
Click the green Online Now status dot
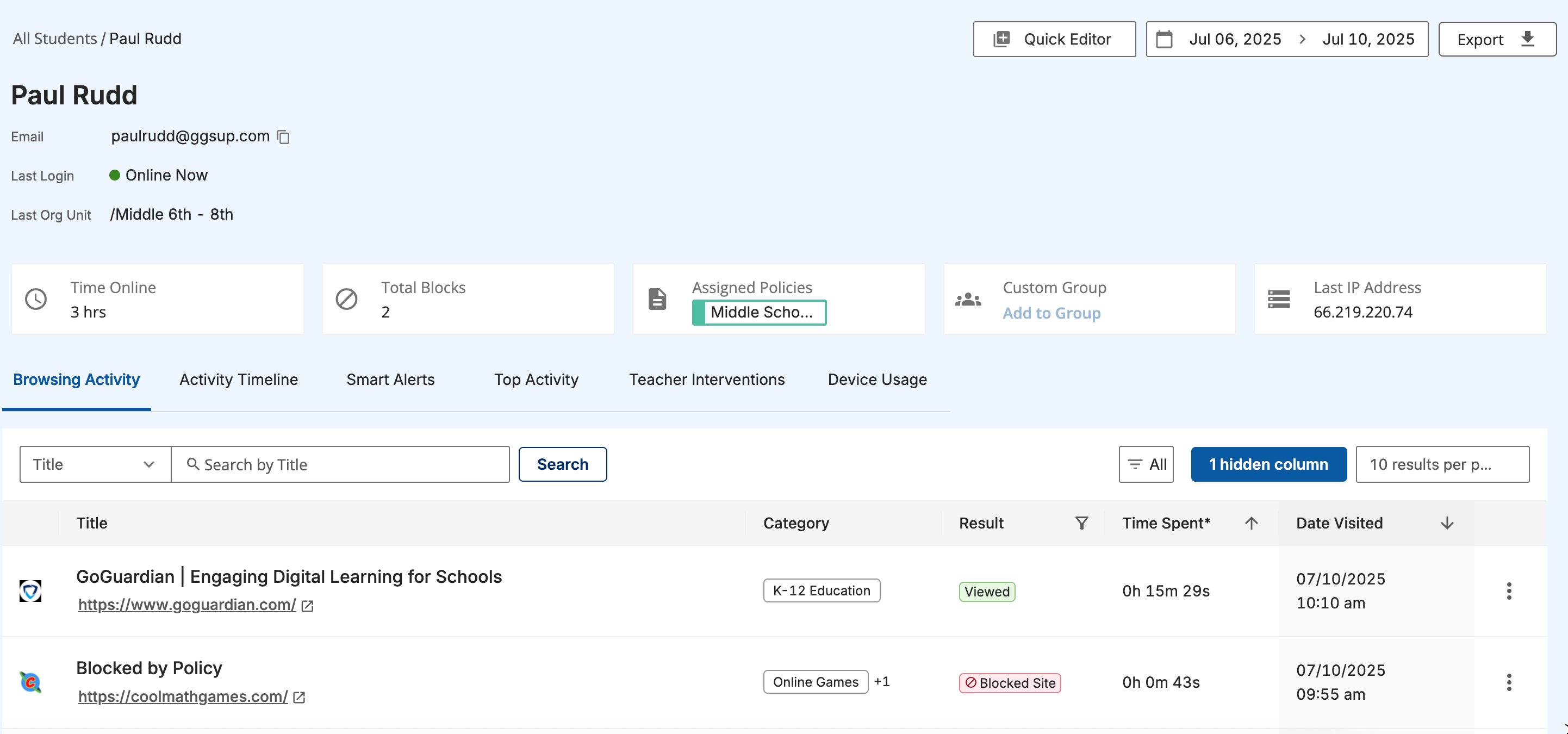point(114,175)
